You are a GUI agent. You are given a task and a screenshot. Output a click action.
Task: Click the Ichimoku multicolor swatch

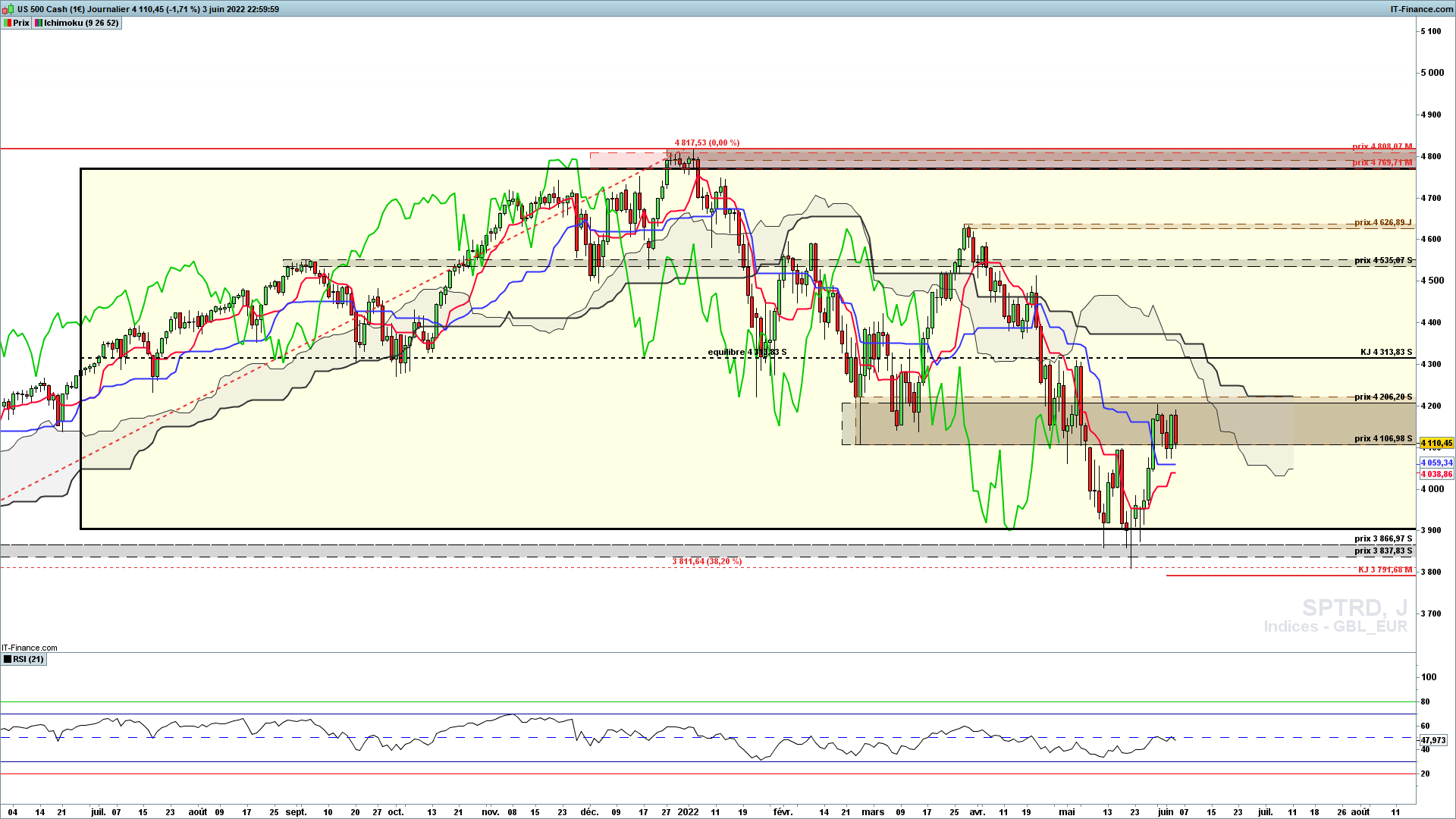pos(39,24)
